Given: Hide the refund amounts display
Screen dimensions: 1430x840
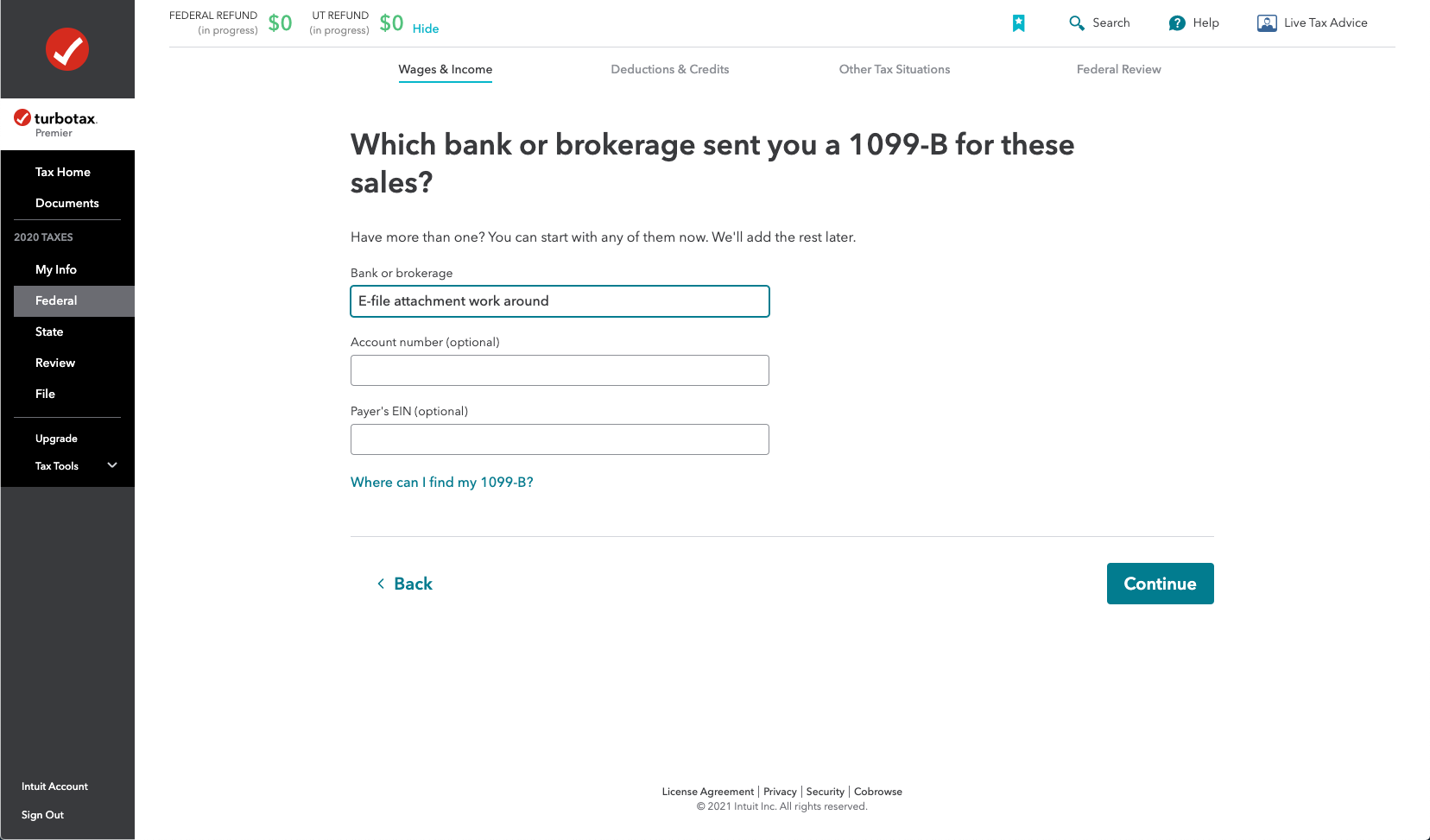Looking at the screenshot, I should (426, 28).
